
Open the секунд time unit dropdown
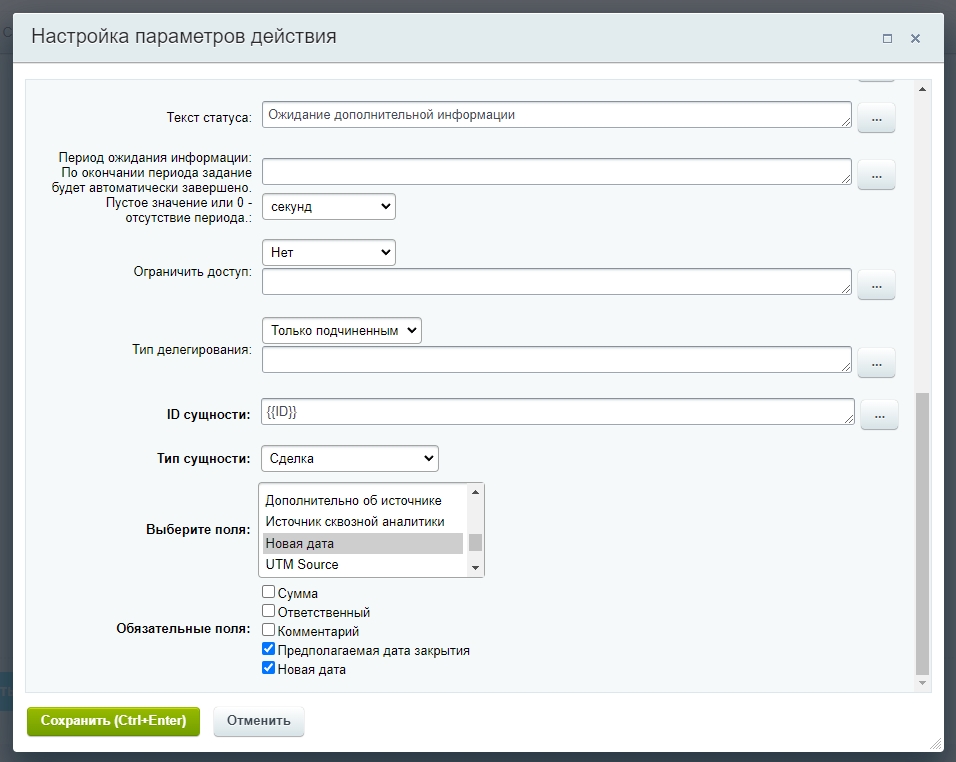[x=329, y=207]
